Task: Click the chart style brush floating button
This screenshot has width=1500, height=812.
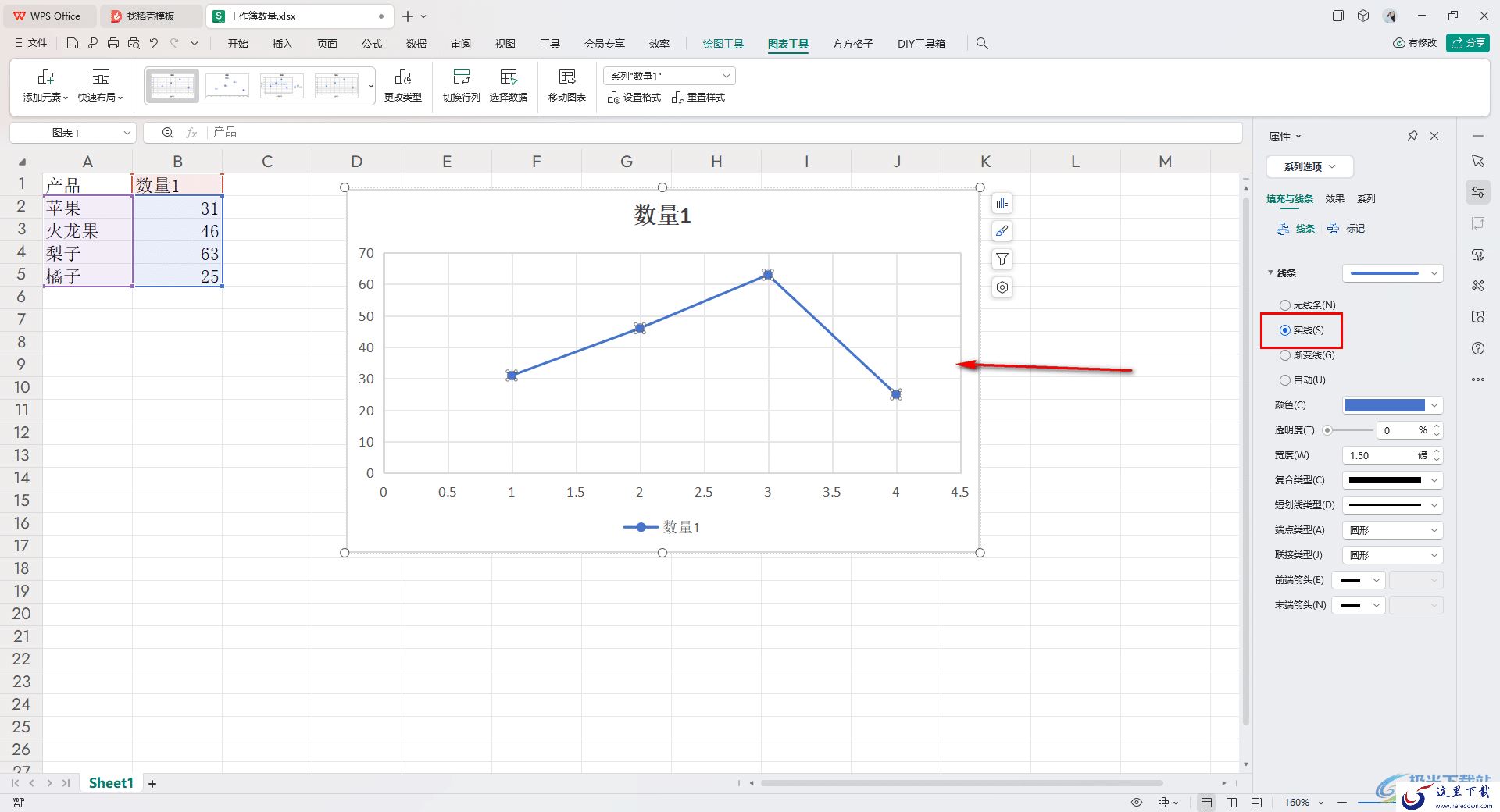Action: tap(1002, 231)
